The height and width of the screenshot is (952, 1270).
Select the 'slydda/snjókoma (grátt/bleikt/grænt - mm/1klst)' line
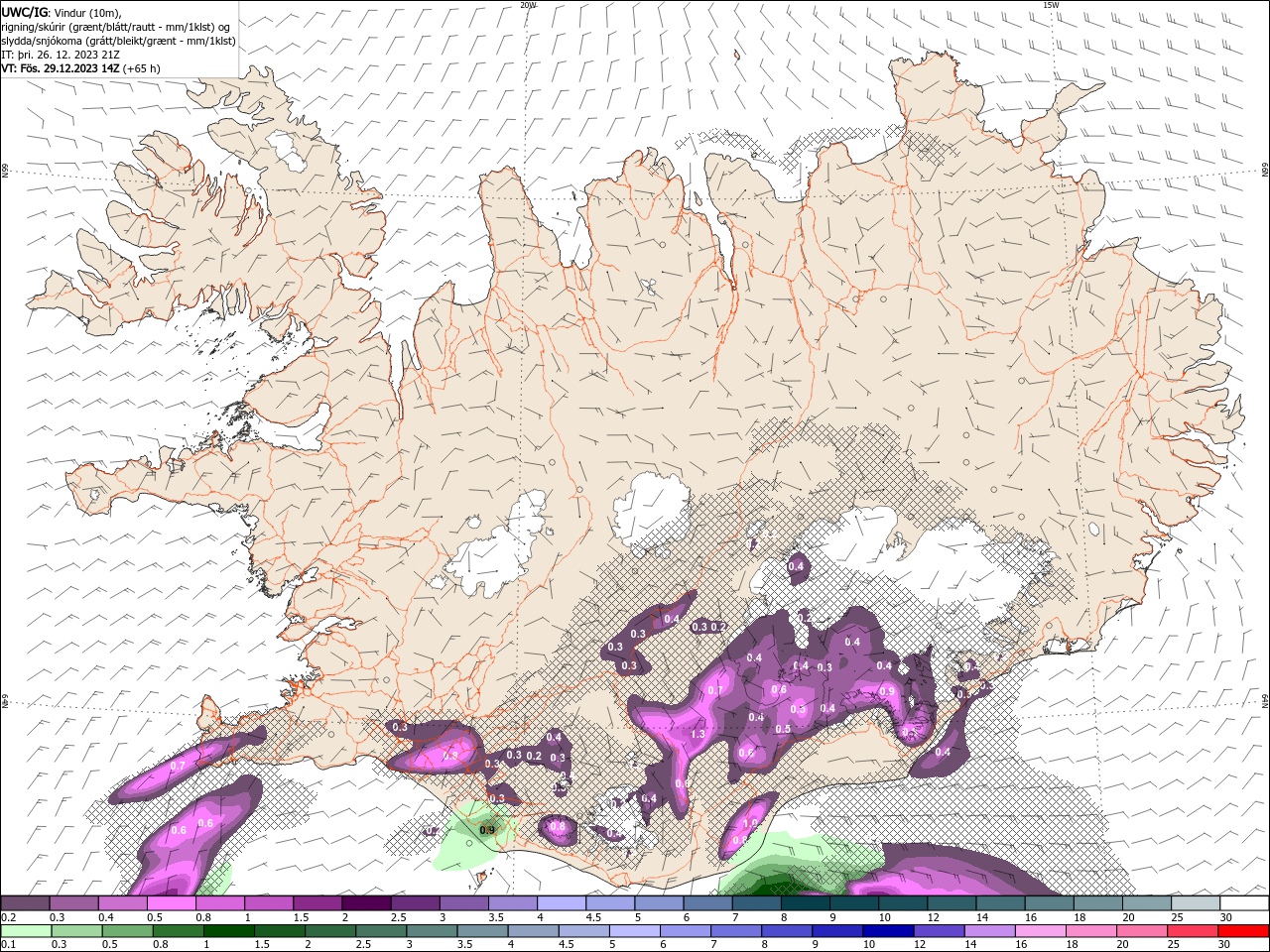tap(119, 41)
